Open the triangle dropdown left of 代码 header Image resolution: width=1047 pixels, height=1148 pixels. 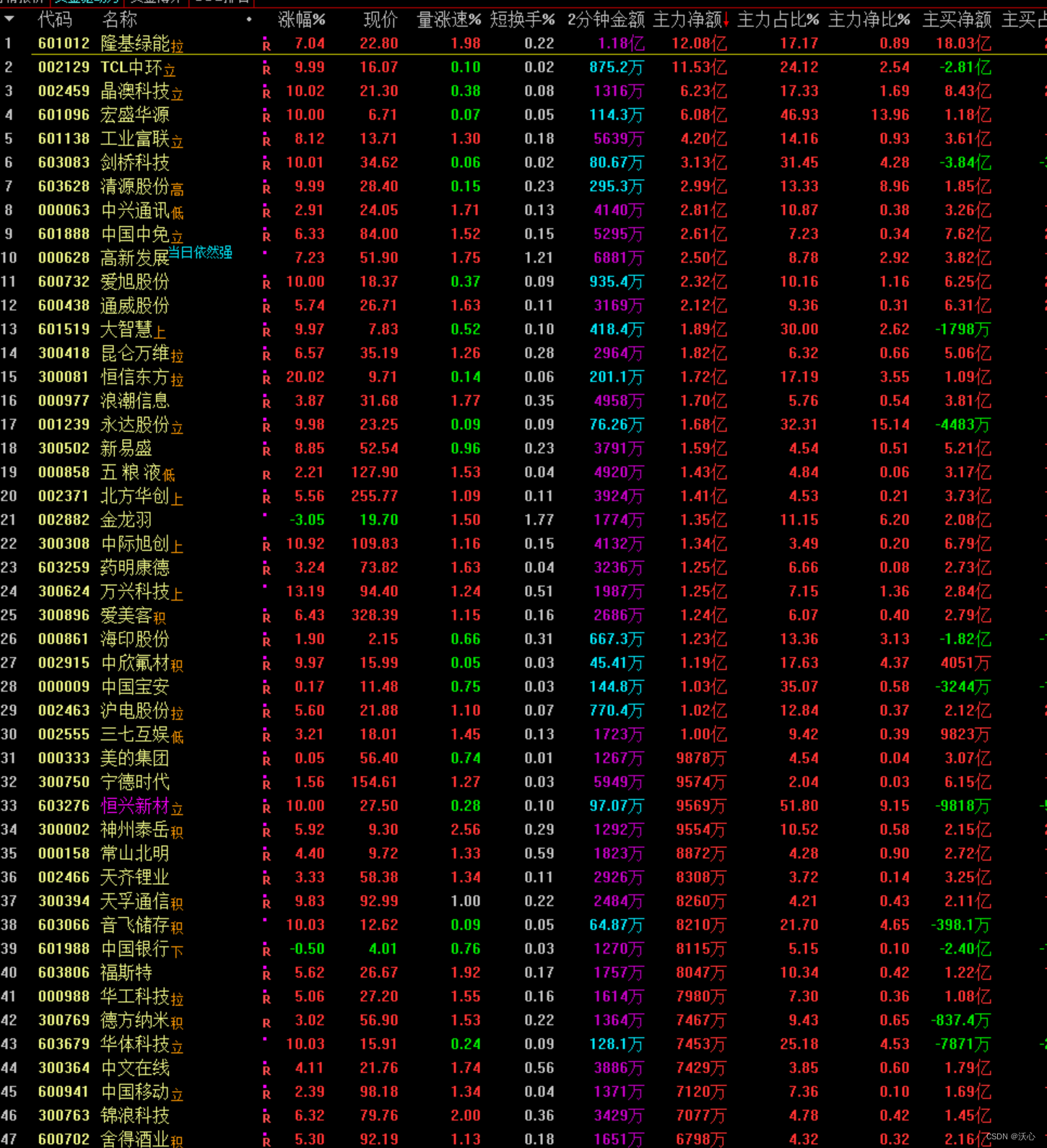pos(9,19)
